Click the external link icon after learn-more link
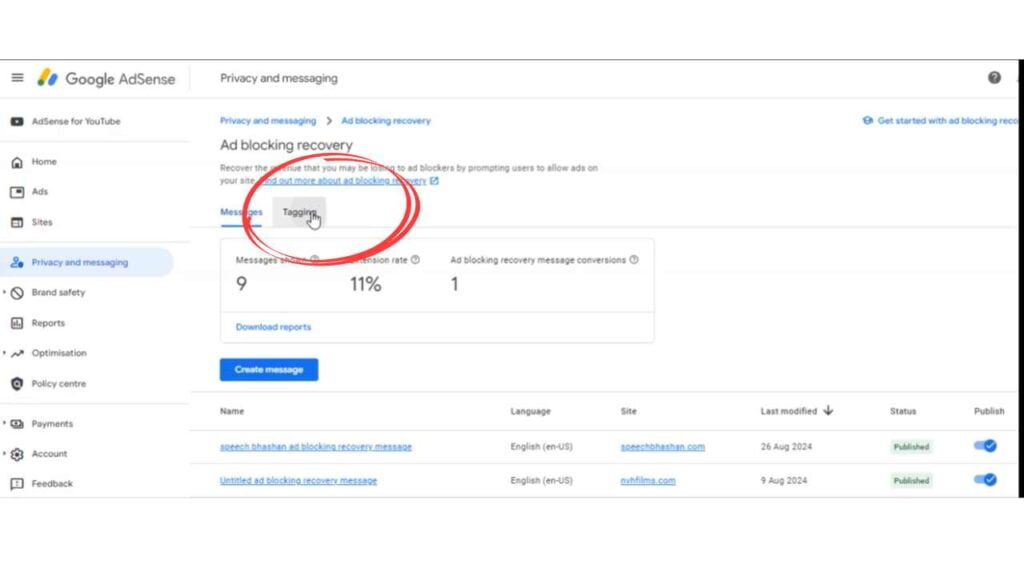This screenshot has height=576, width=1024. pyautogui.click(x=434, y=181)
